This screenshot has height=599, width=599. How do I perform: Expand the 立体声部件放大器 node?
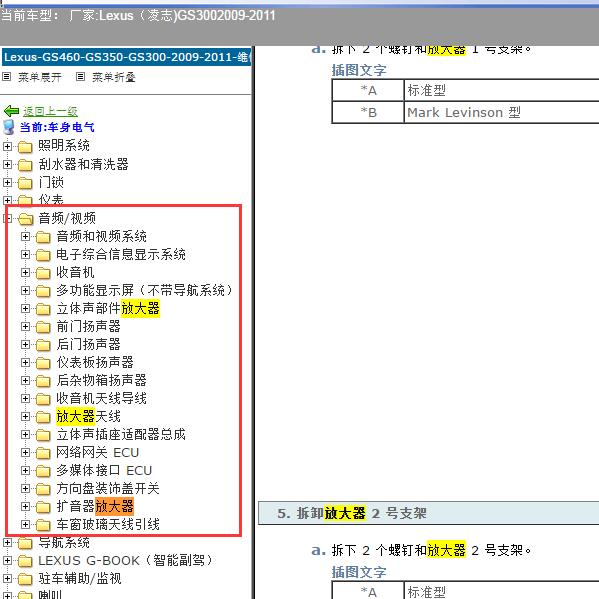point(25,308)
